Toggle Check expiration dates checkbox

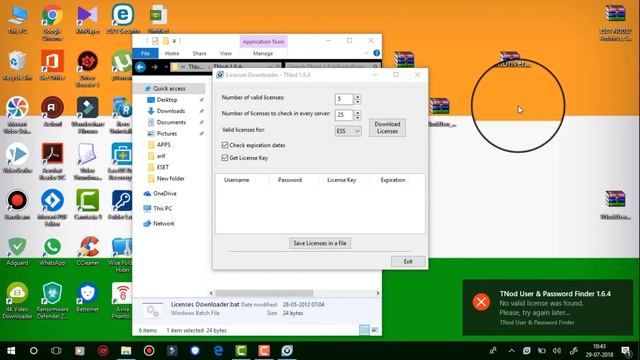224,145
